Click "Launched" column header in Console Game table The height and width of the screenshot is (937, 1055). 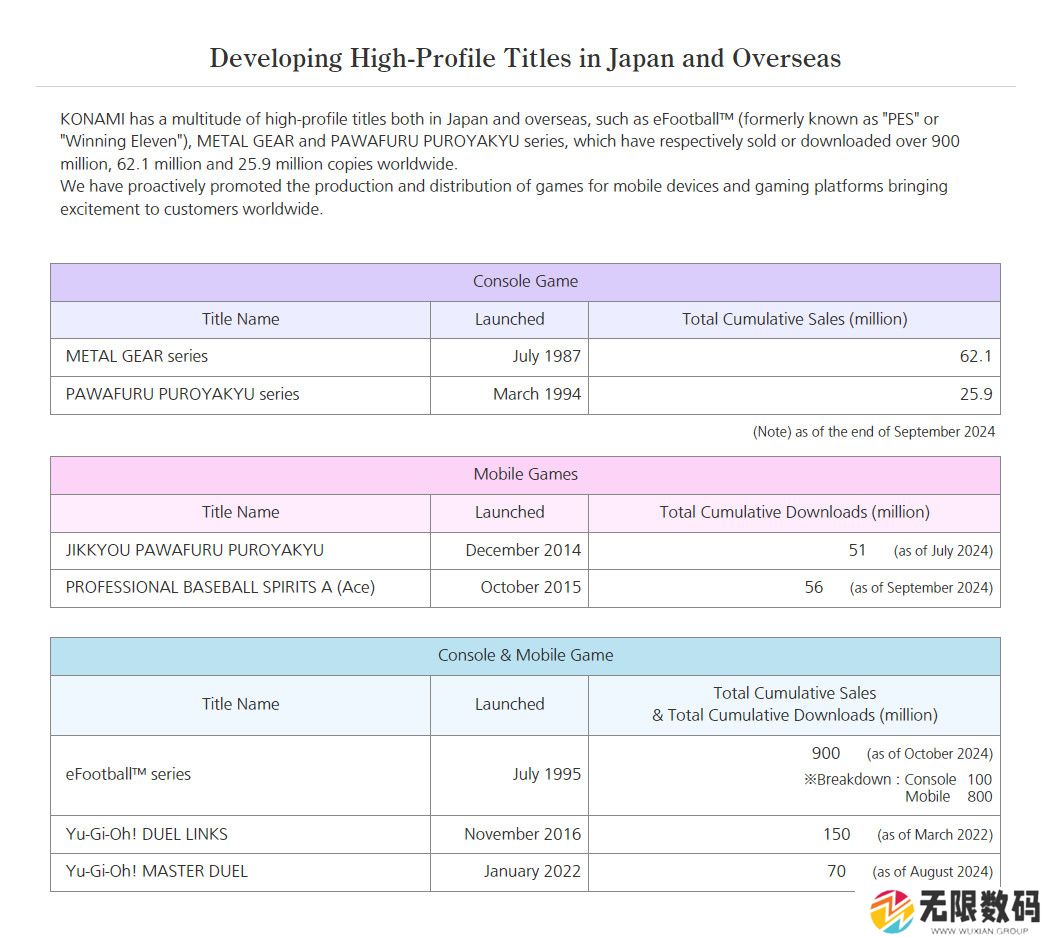coord(509,319)
